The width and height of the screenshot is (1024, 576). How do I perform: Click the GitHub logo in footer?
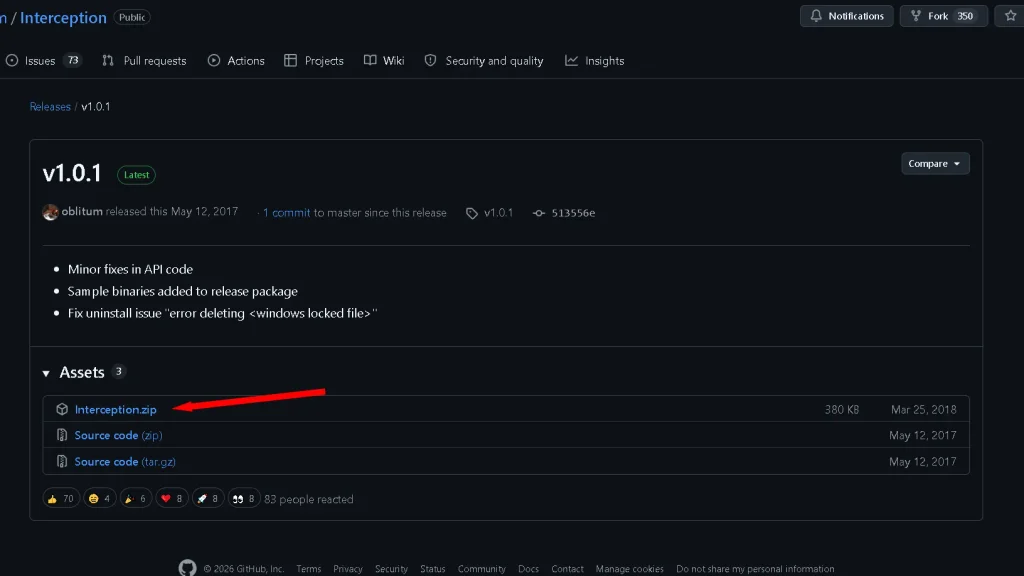coord(187,568)
